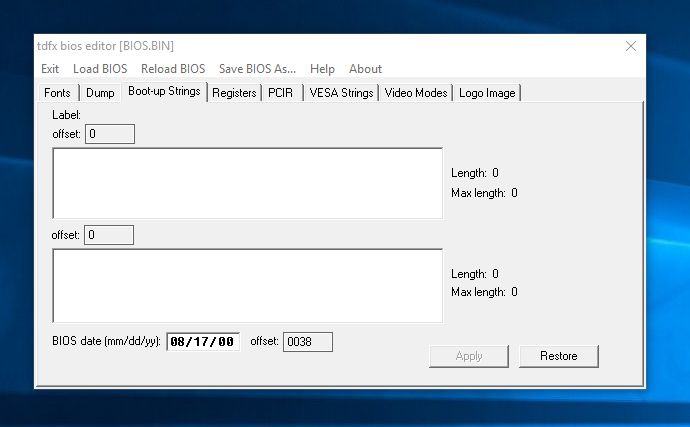Click the Exit menu item
The height and width of the screenshot is (427, 690).
50,69
